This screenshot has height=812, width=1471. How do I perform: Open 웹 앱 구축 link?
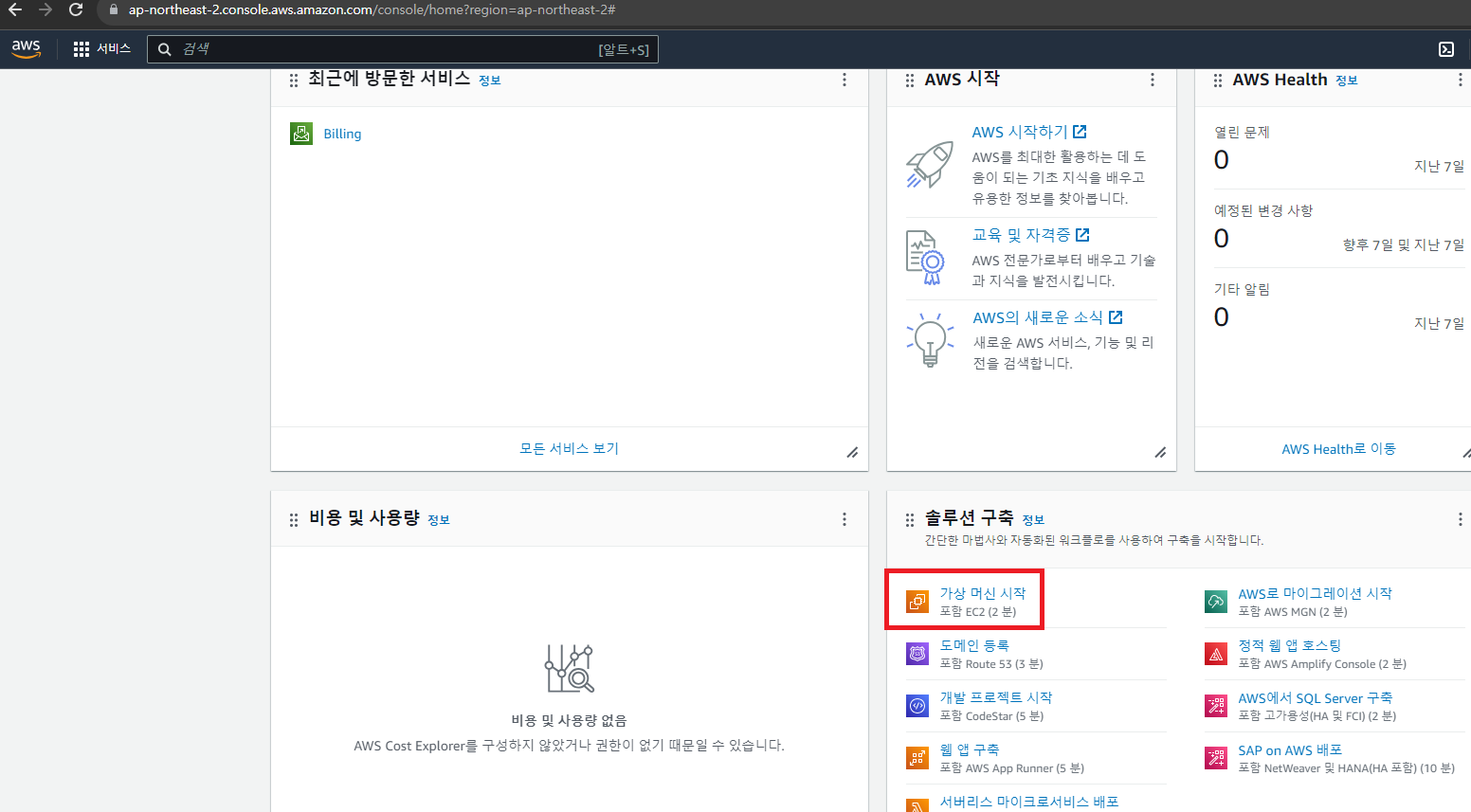[970, 749]
